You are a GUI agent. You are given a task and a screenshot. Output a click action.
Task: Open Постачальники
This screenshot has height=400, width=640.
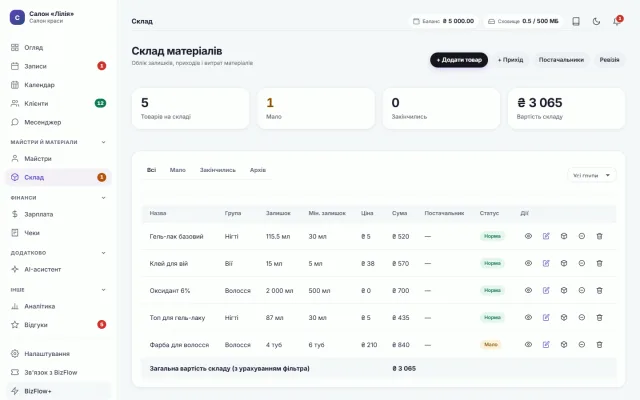pos(561,60)
